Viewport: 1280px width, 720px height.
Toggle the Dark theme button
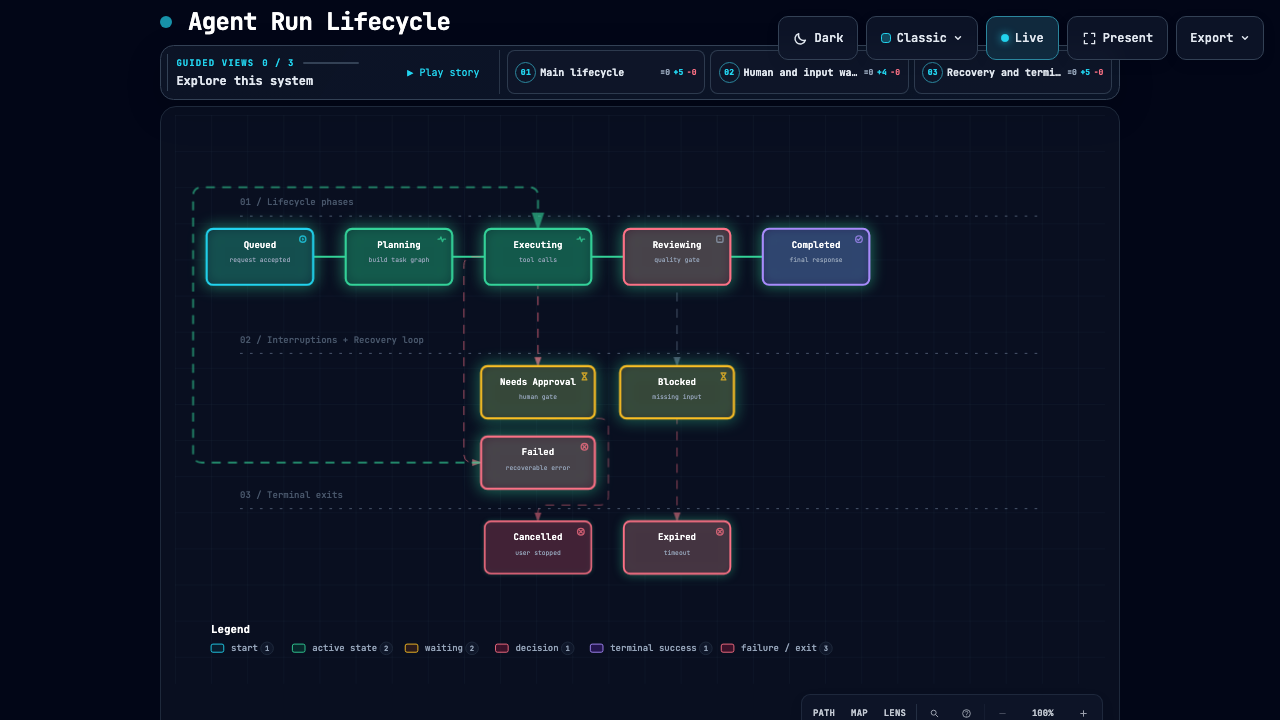[x=818, y=38]
